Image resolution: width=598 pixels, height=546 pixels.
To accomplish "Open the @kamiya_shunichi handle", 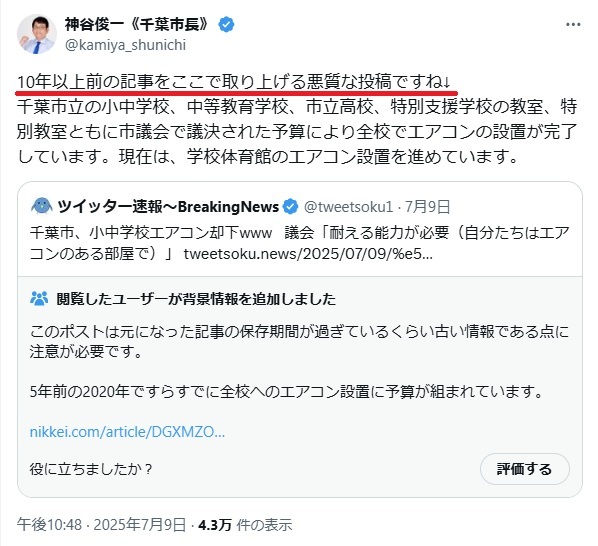I will 125,45.
